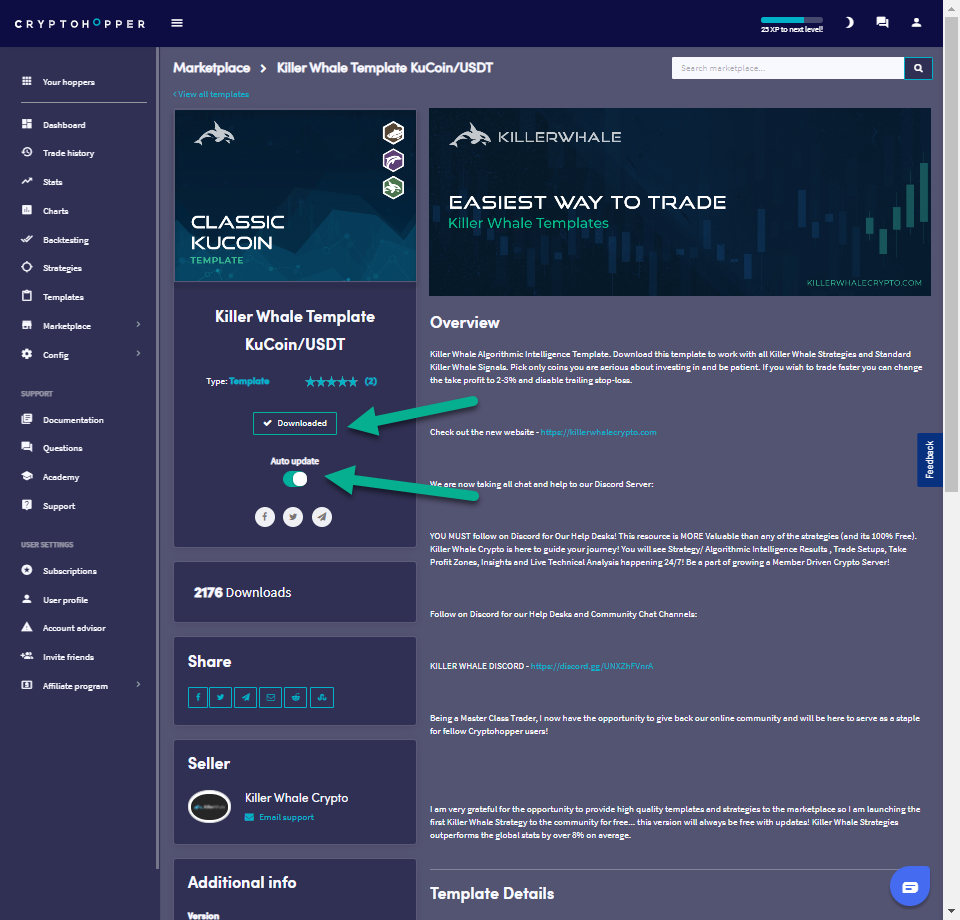Switch to dark mode via moon icon
This screenshot has width=960, height=920.
pos(849,22)
